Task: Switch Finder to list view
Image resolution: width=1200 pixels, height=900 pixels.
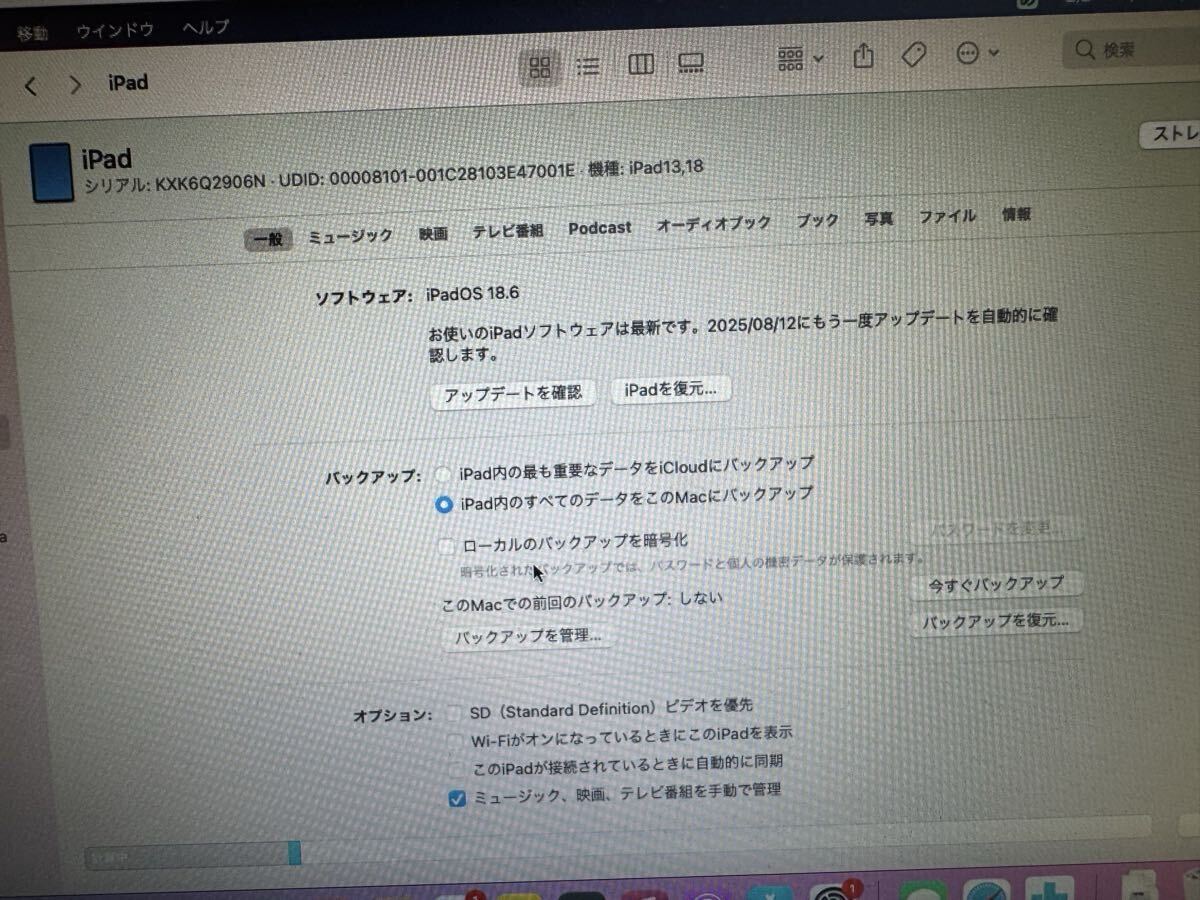Action: tap(589, 67)
